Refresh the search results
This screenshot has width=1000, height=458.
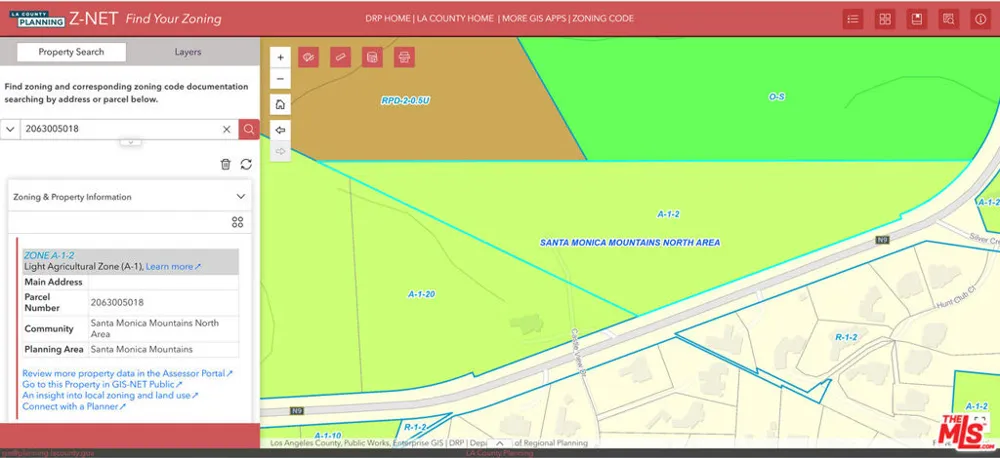tap(246, 165)
